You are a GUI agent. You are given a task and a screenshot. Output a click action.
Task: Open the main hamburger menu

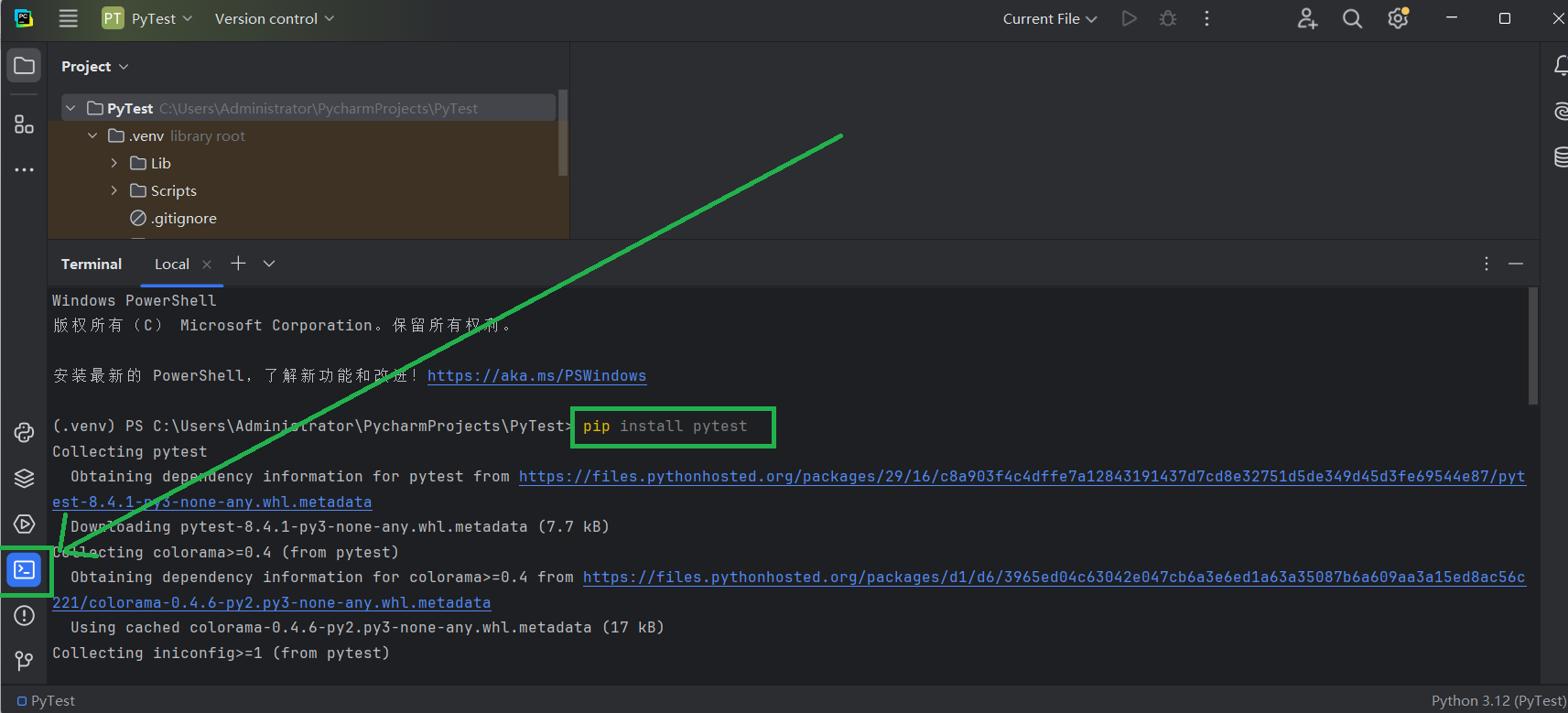[68, 18]
